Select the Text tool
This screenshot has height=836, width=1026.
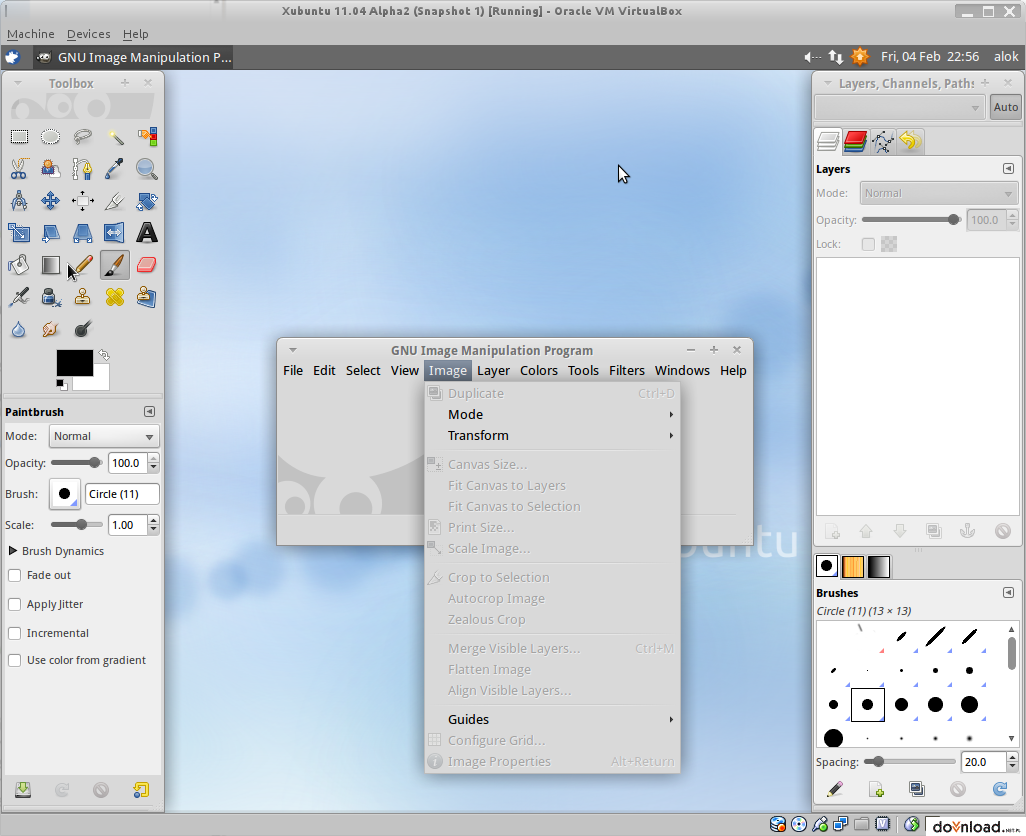pyautogui.click(x=147, y=233)
